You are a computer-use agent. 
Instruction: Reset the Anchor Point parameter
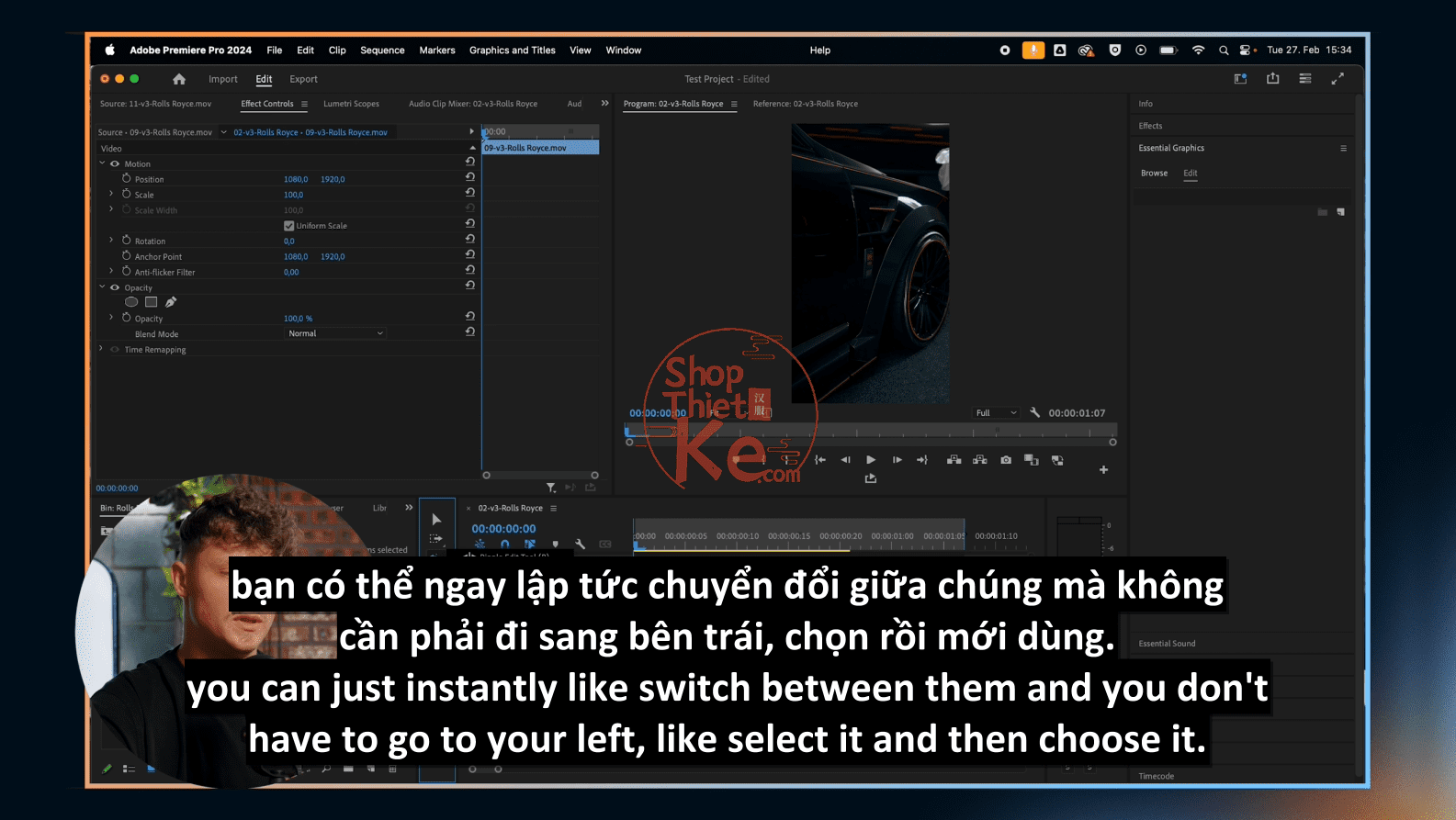pyautogui.click(x=470, y=254)
